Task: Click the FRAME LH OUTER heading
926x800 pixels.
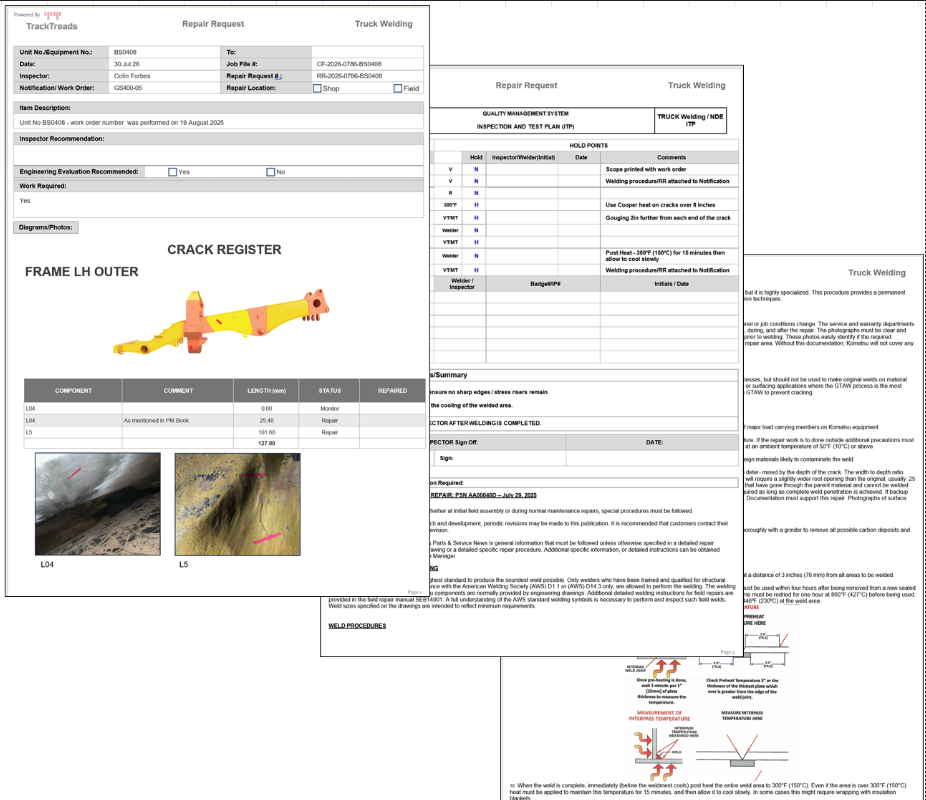Action: pos(81,272)
